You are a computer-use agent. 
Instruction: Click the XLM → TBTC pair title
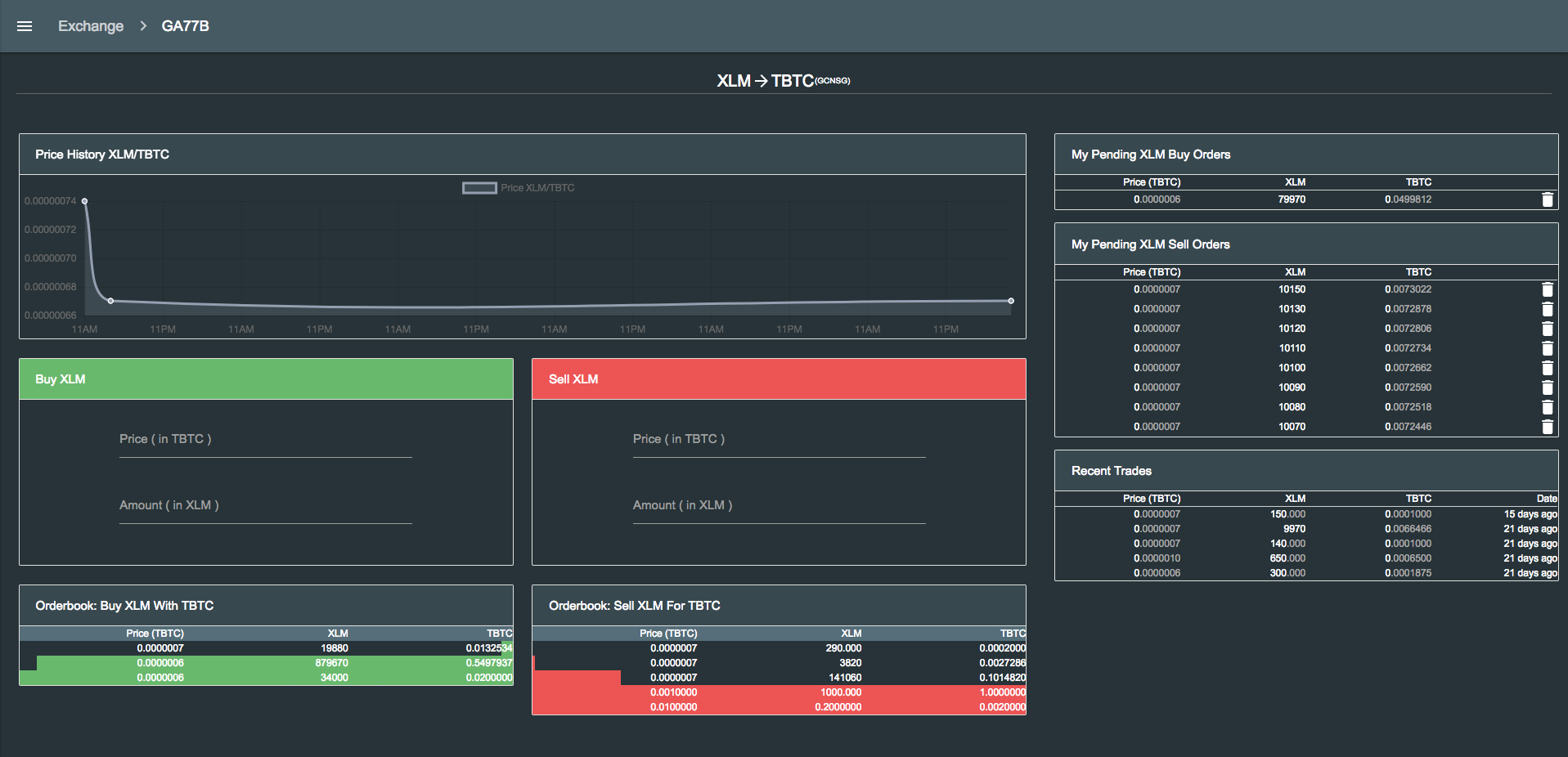tap(784, 81)
